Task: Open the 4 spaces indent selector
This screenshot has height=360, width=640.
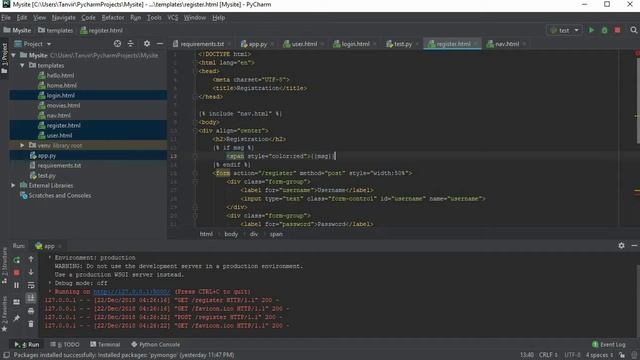Action: (600, 355)
